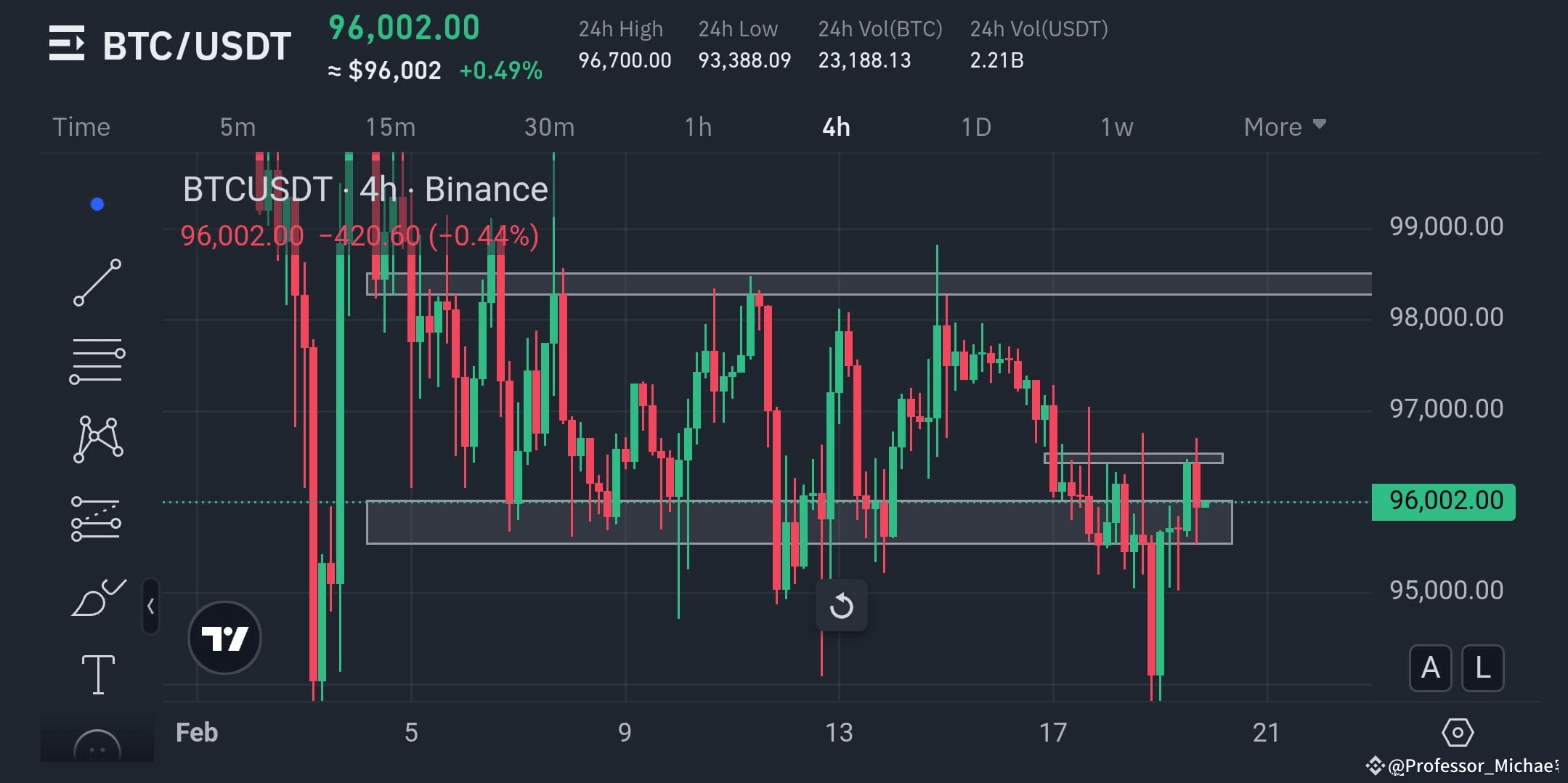Click the Time interval option
This screenshot has width=1568, height=783.
81,126
